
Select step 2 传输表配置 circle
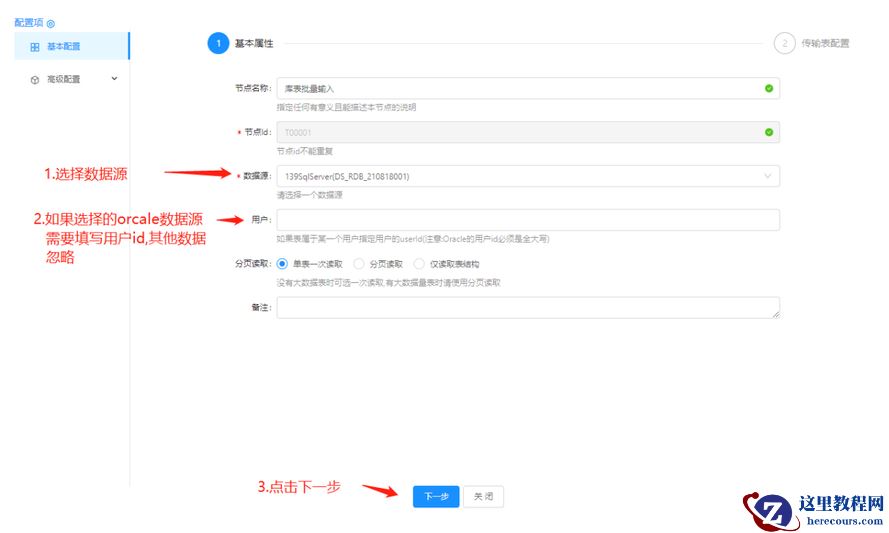[785, 44]
